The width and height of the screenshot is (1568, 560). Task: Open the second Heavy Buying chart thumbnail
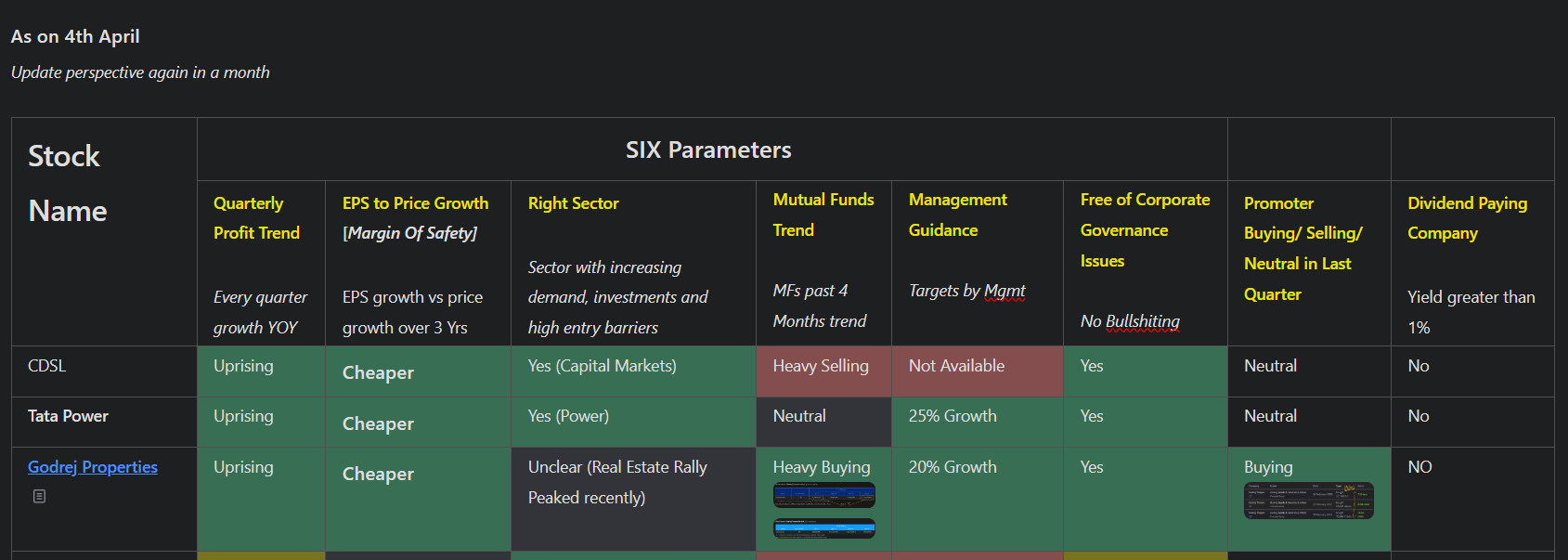pos(824,528)
